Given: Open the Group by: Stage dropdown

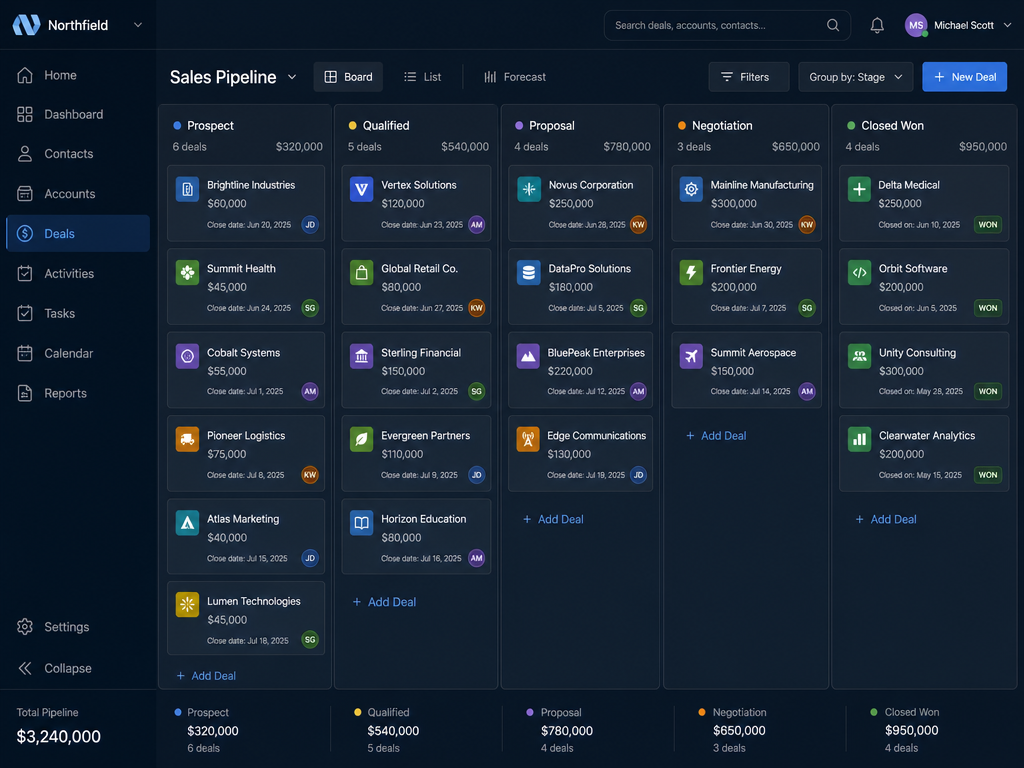Looking at the screenshot, I should [x=856, y=77].
